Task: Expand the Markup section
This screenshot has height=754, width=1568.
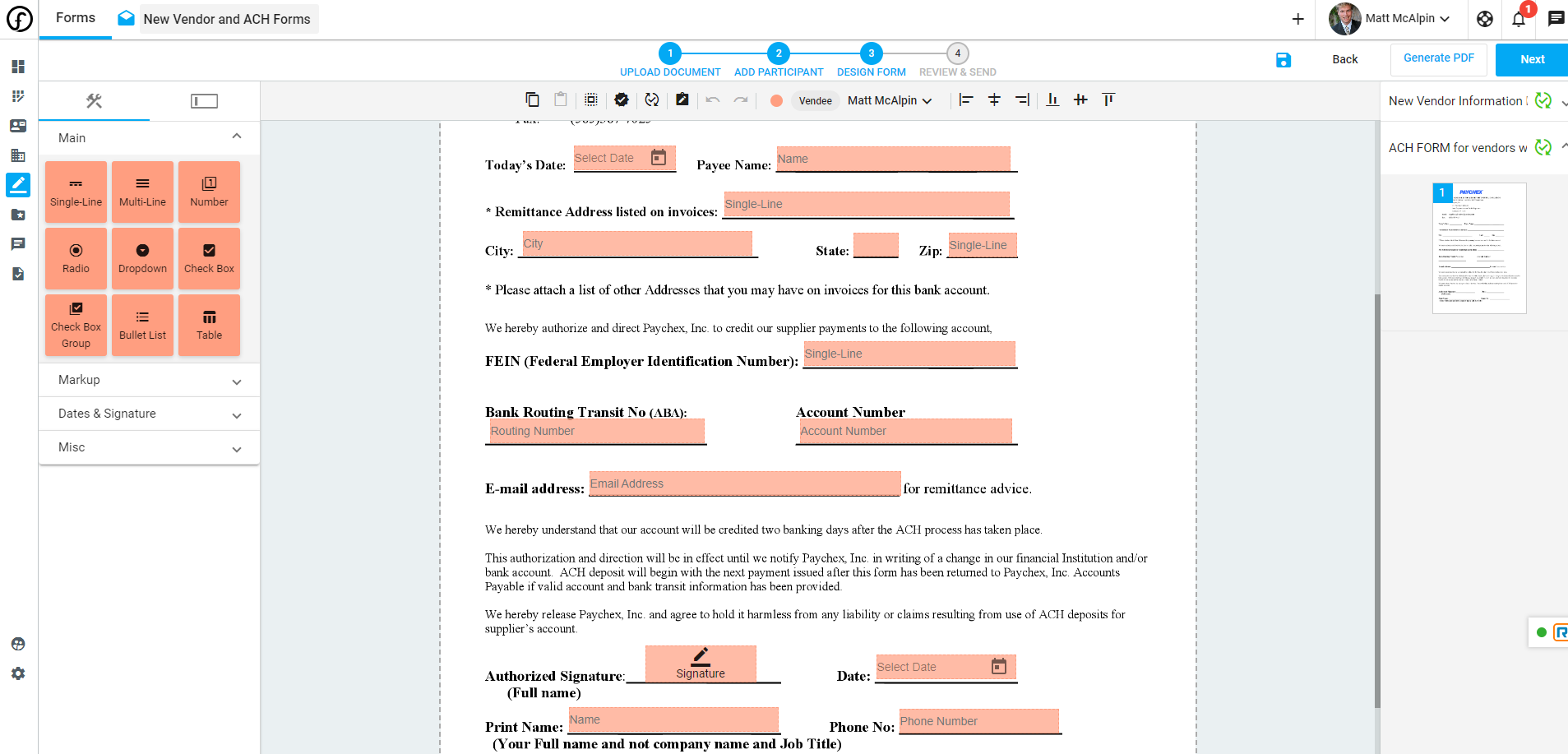Action: point(148,380)
